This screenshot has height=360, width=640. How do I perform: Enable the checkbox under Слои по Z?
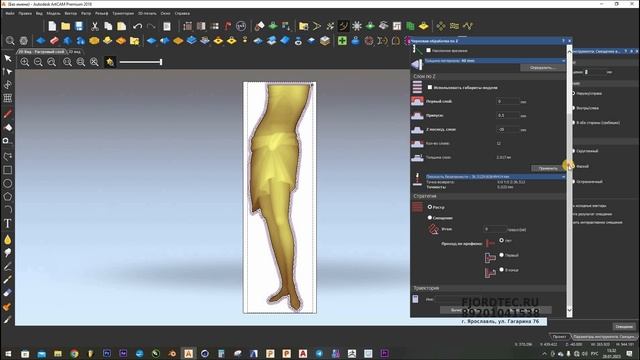[430, 87]
